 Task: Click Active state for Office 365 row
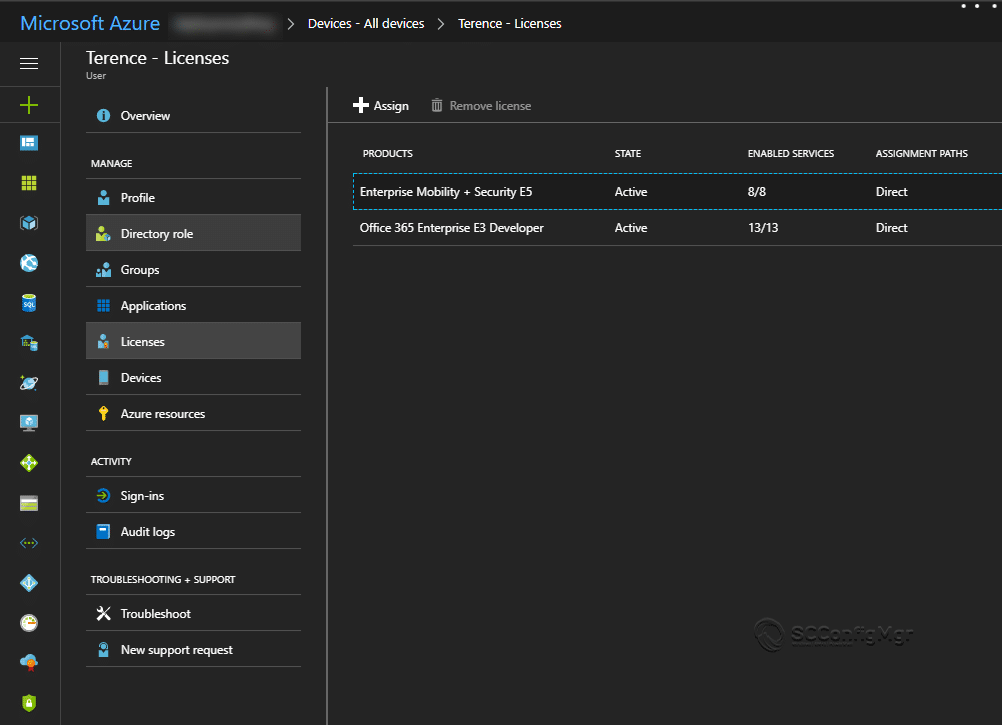[631, 228]
